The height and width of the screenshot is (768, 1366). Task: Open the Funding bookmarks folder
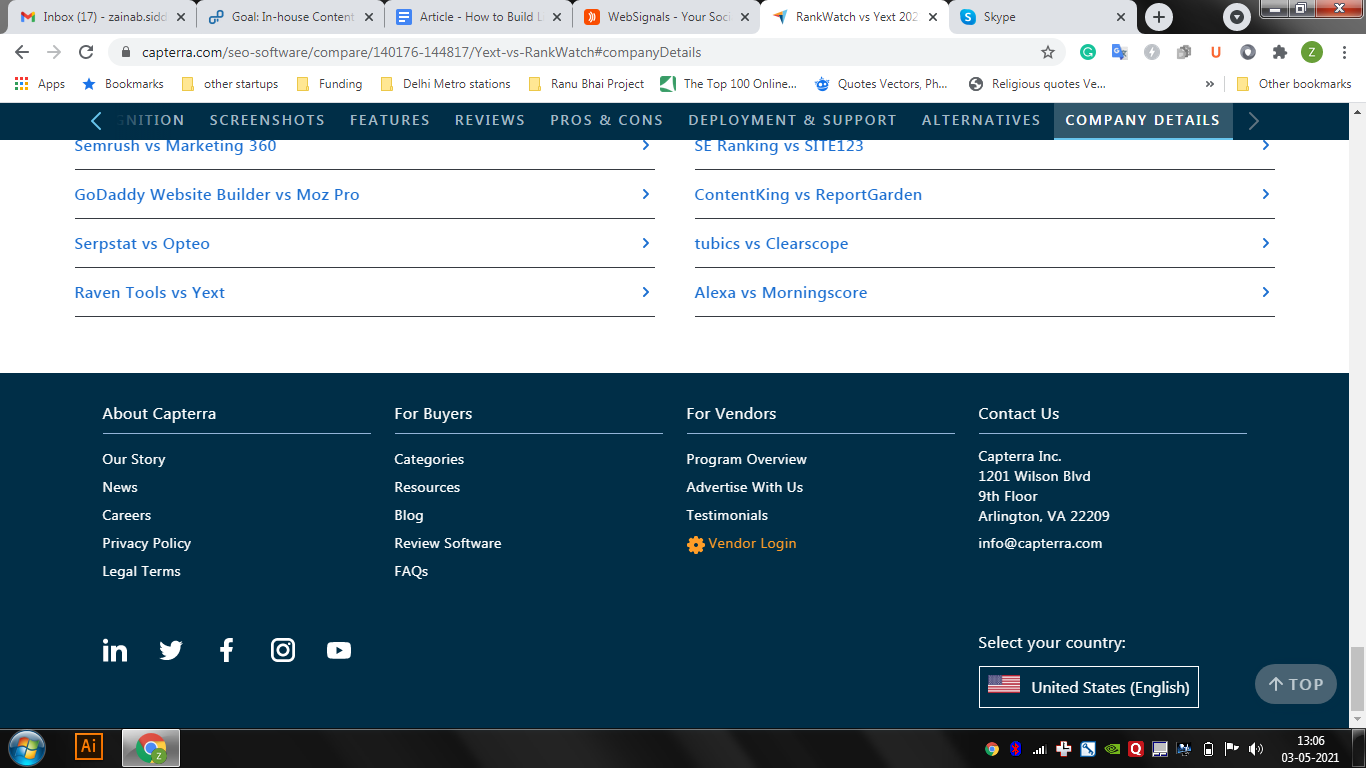(x=329, y=84)
